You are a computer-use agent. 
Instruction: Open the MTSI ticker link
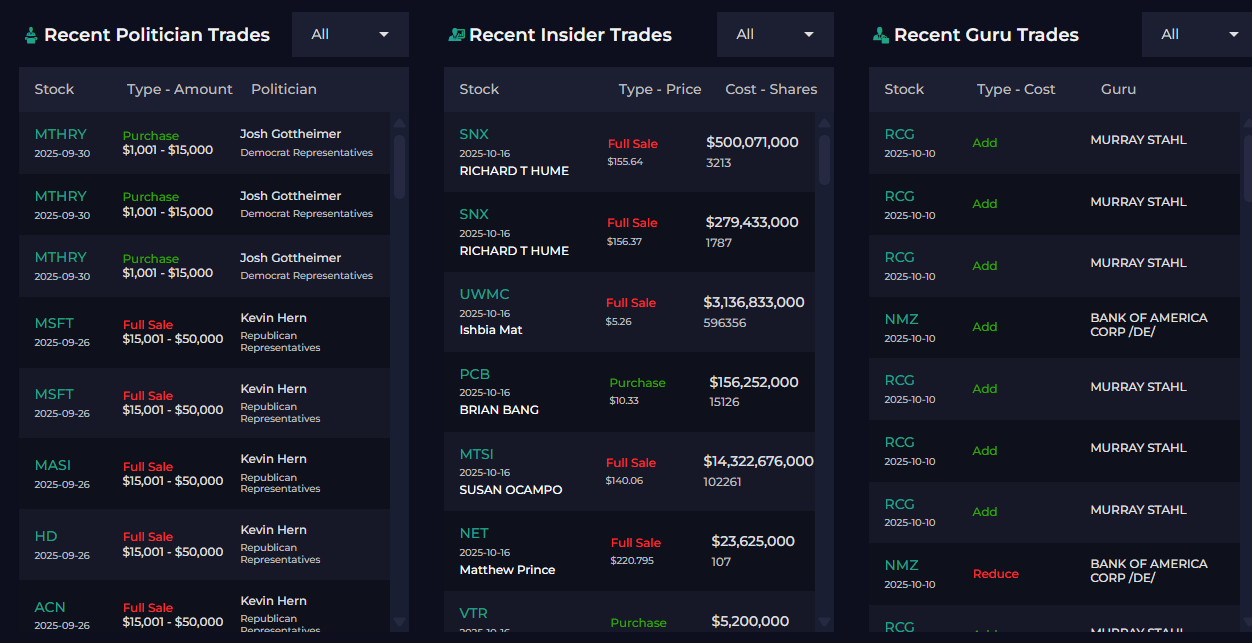click(477, 454)
